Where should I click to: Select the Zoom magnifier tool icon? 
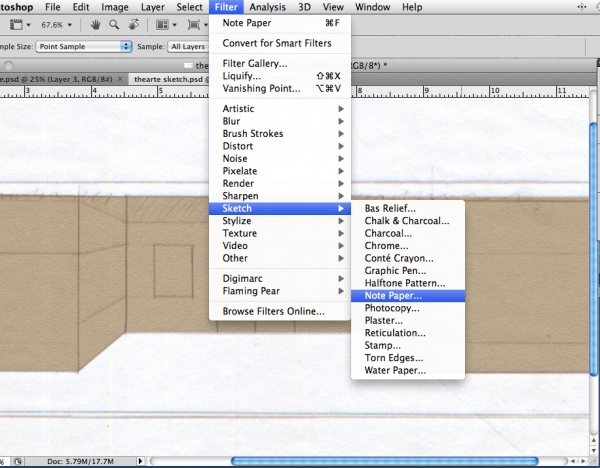[114, 25]
